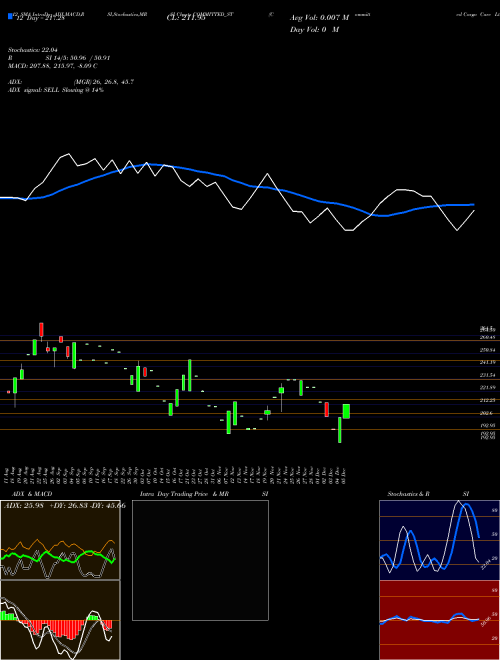Click the tallest red candle at the chart top

(x=41, y=330)
